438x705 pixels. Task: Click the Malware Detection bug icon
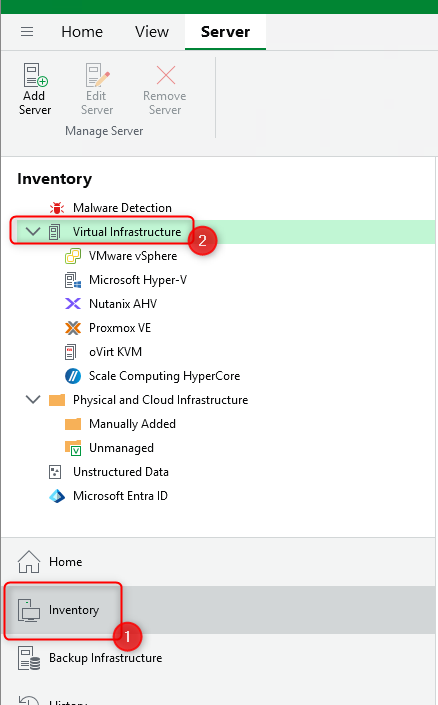[57, 208]
